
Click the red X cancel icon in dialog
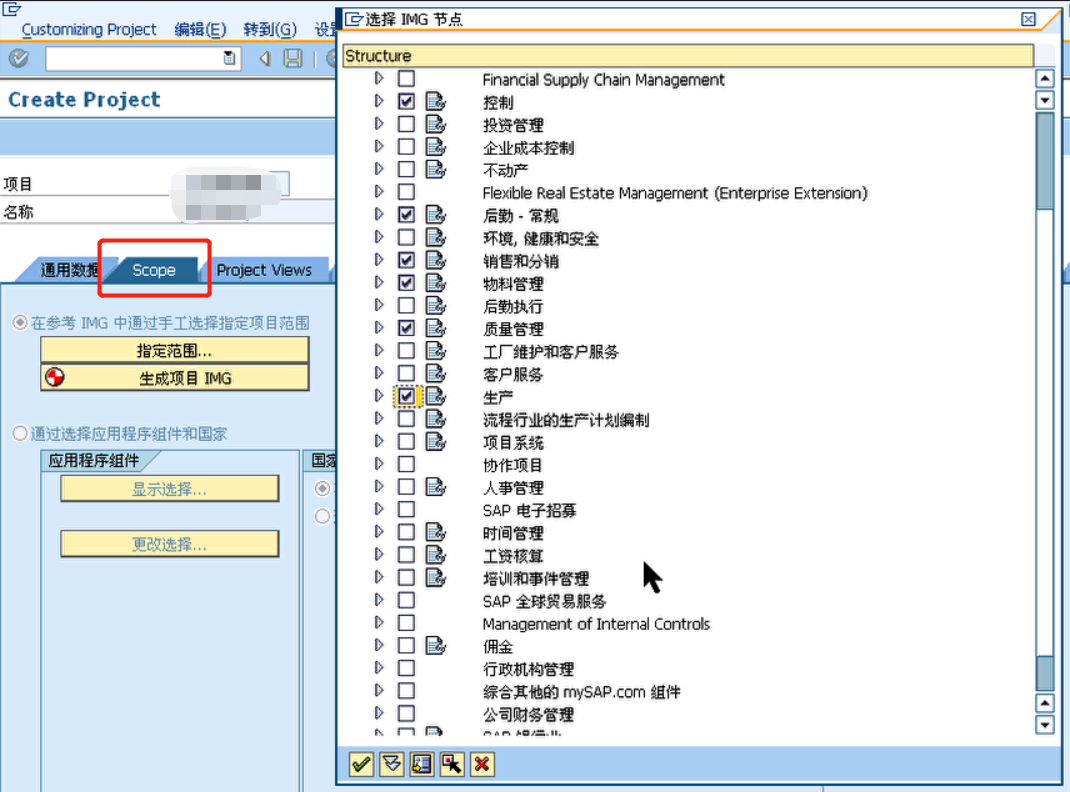[x=481, y=764]
